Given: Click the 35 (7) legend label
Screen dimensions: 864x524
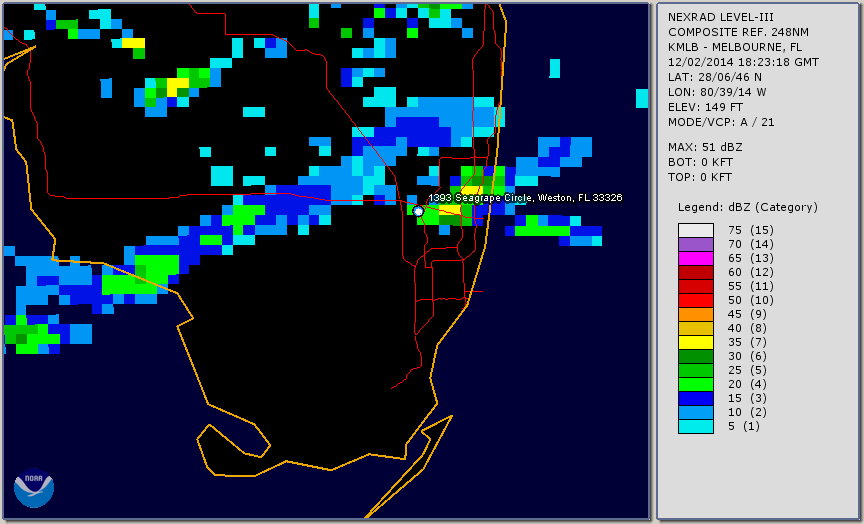Looking at the screenshot, I should 747,342.
